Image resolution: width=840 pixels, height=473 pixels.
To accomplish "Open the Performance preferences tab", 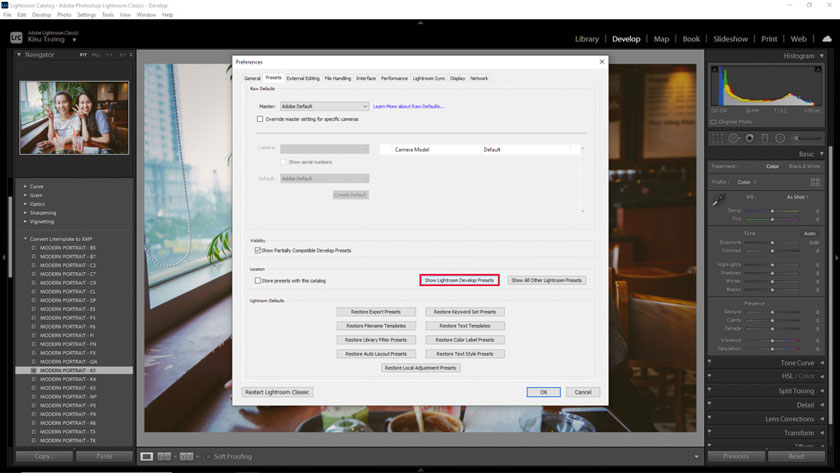I will point(394,78).
